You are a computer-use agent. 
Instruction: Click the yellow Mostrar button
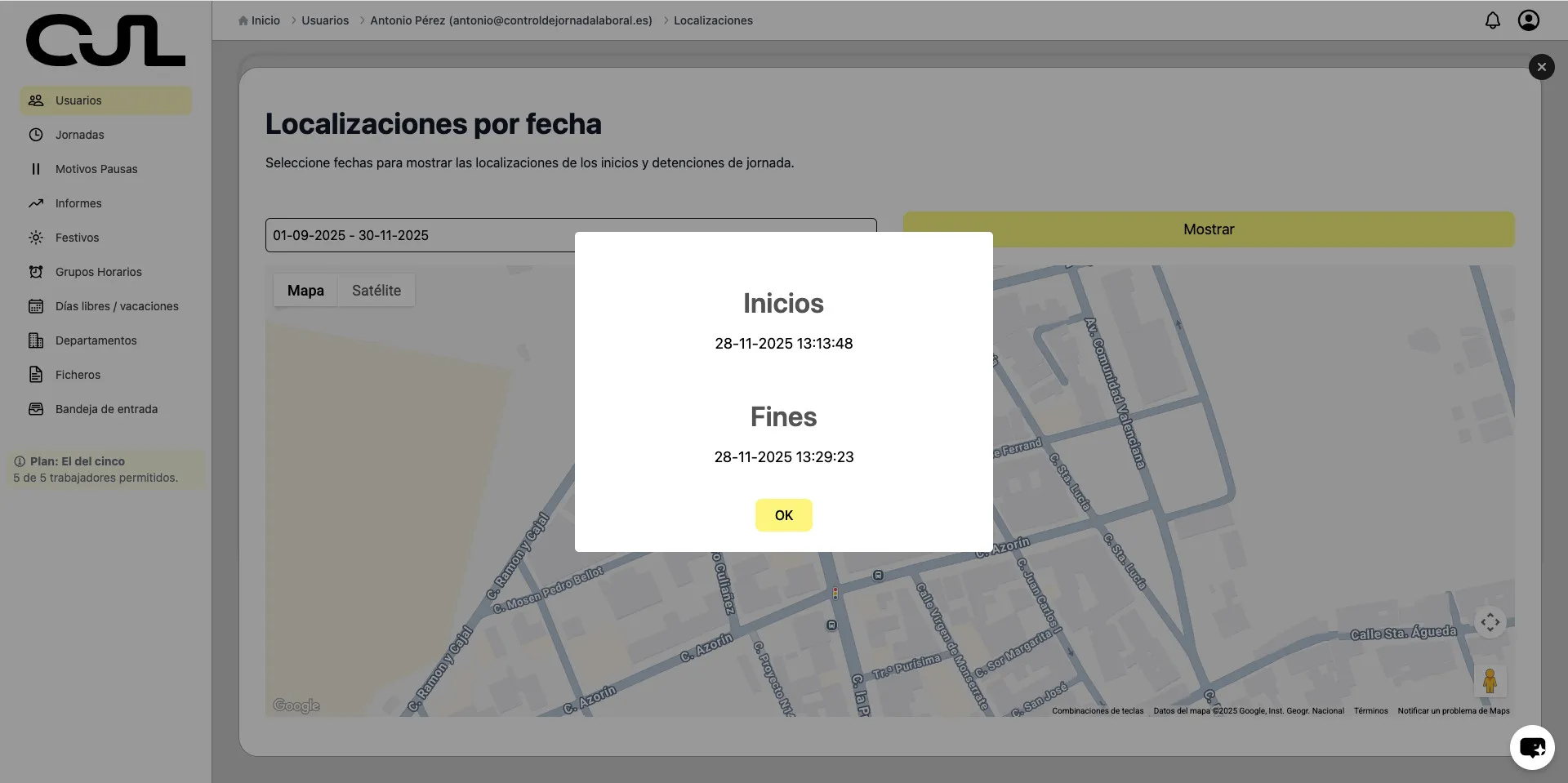[1208, 230]
